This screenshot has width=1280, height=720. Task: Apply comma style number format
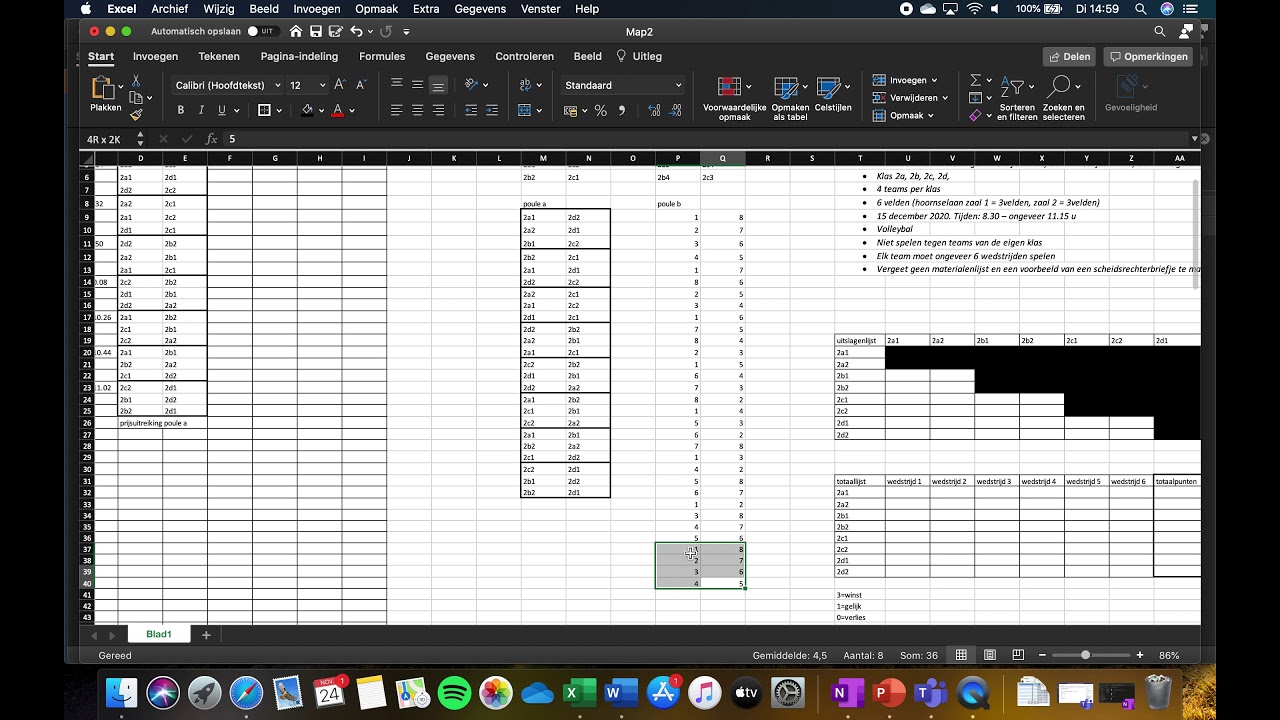pyautogui.click(x=622, y=111)
